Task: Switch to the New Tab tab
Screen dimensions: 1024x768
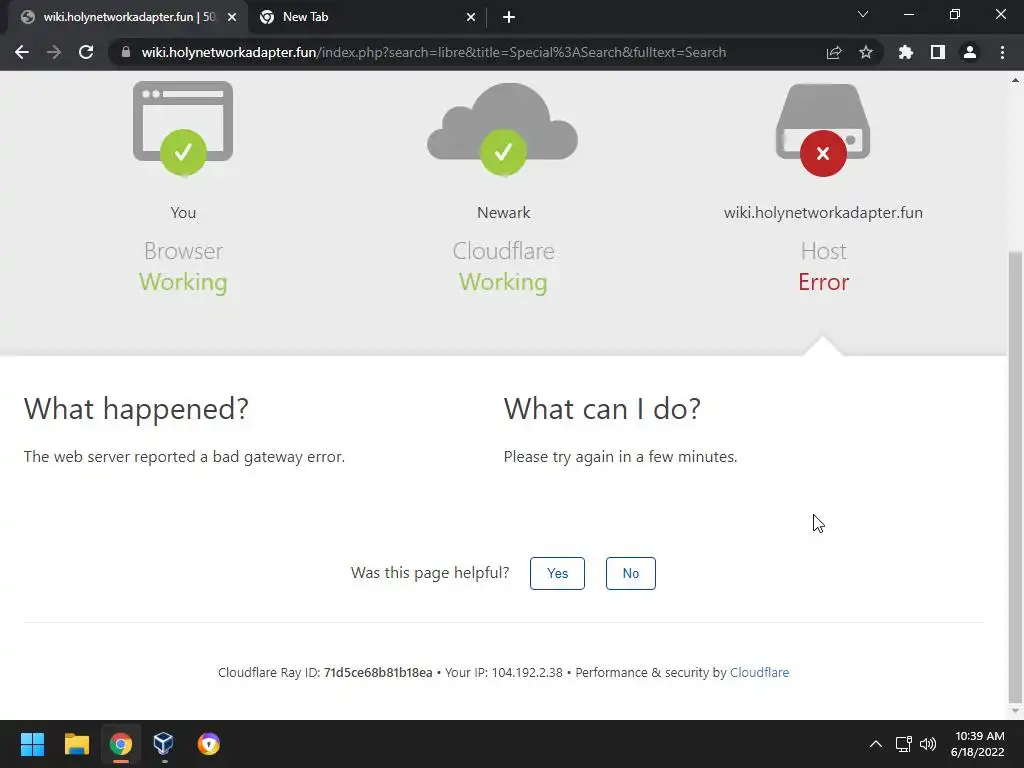Action: click(368, 17)
